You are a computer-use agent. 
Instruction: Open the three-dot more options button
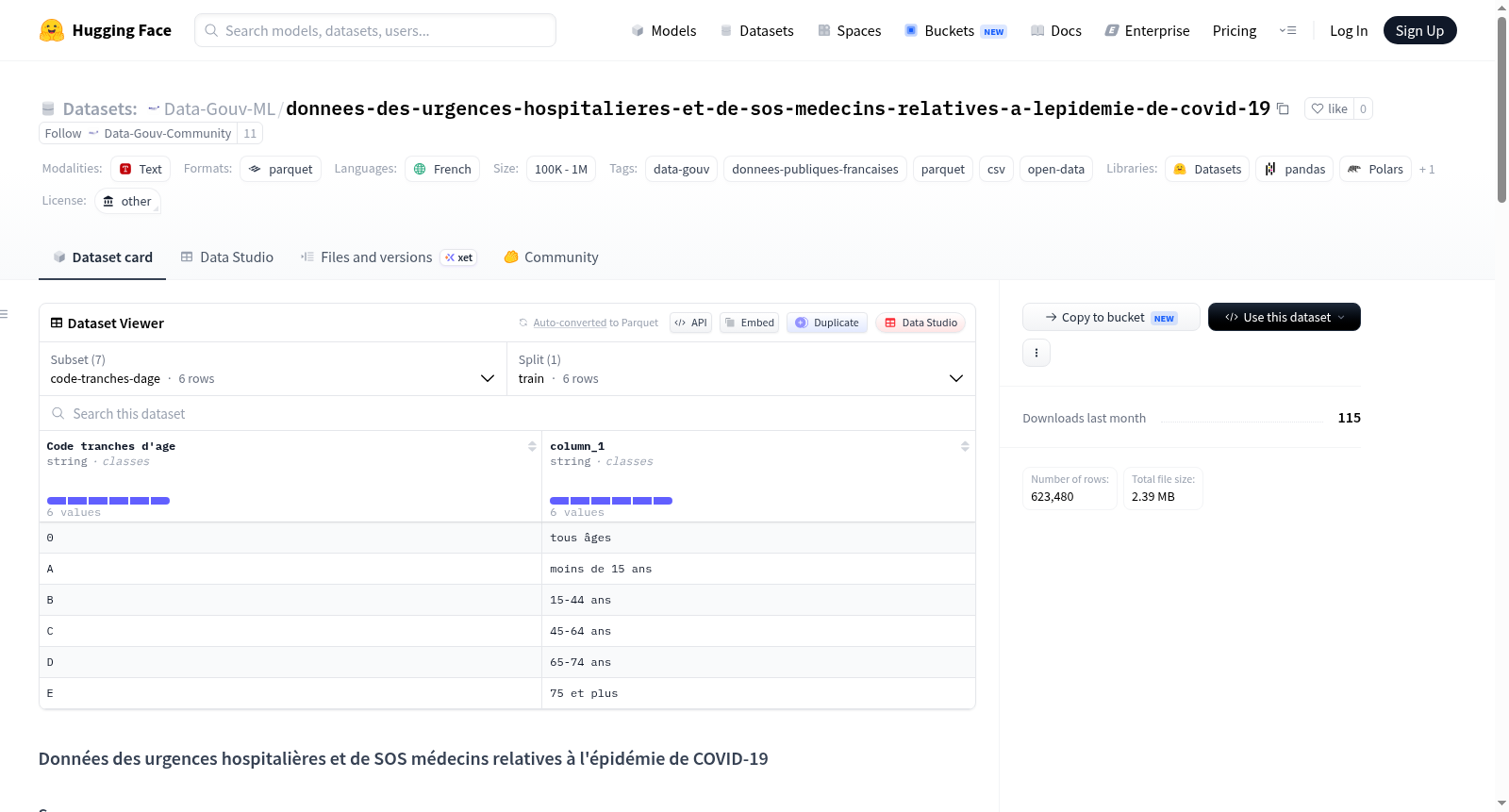click(x=1036, y=353)
